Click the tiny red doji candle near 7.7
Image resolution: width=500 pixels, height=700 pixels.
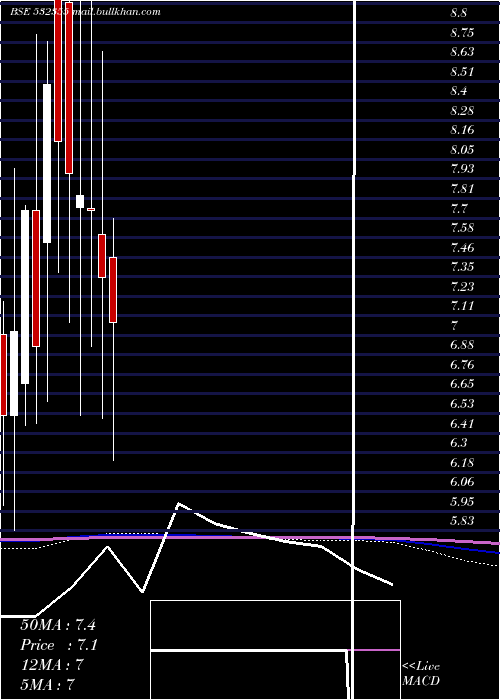click(91, 209)
